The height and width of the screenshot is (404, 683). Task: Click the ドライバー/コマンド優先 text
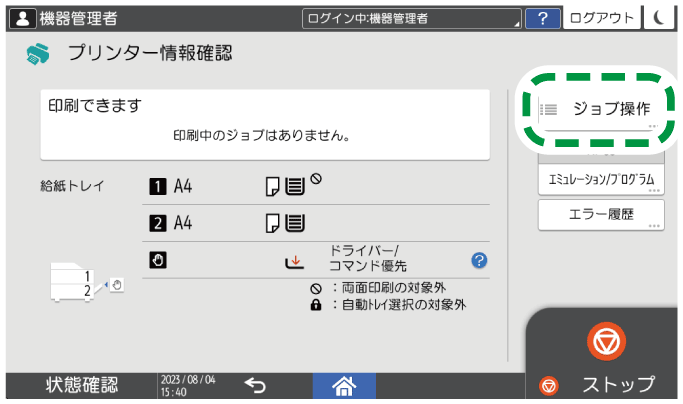(368, 258)
